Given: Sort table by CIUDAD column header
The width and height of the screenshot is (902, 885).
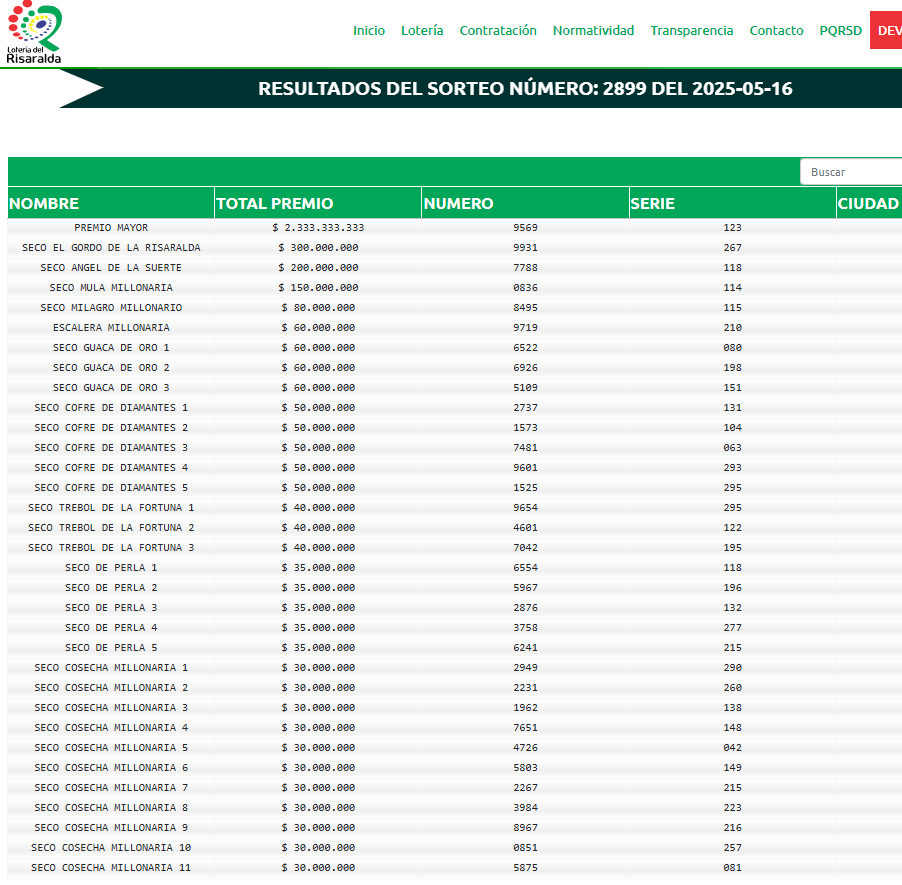Looking at the screenshot, I should click(869, 203).
